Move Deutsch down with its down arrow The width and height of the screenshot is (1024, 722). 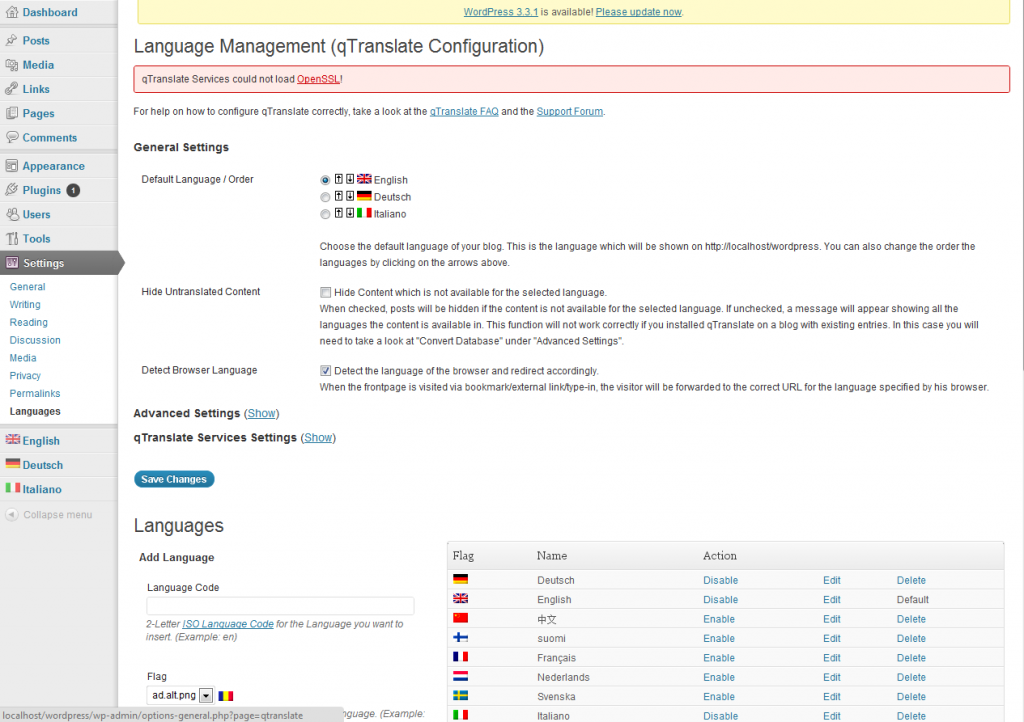click(350, 197)
